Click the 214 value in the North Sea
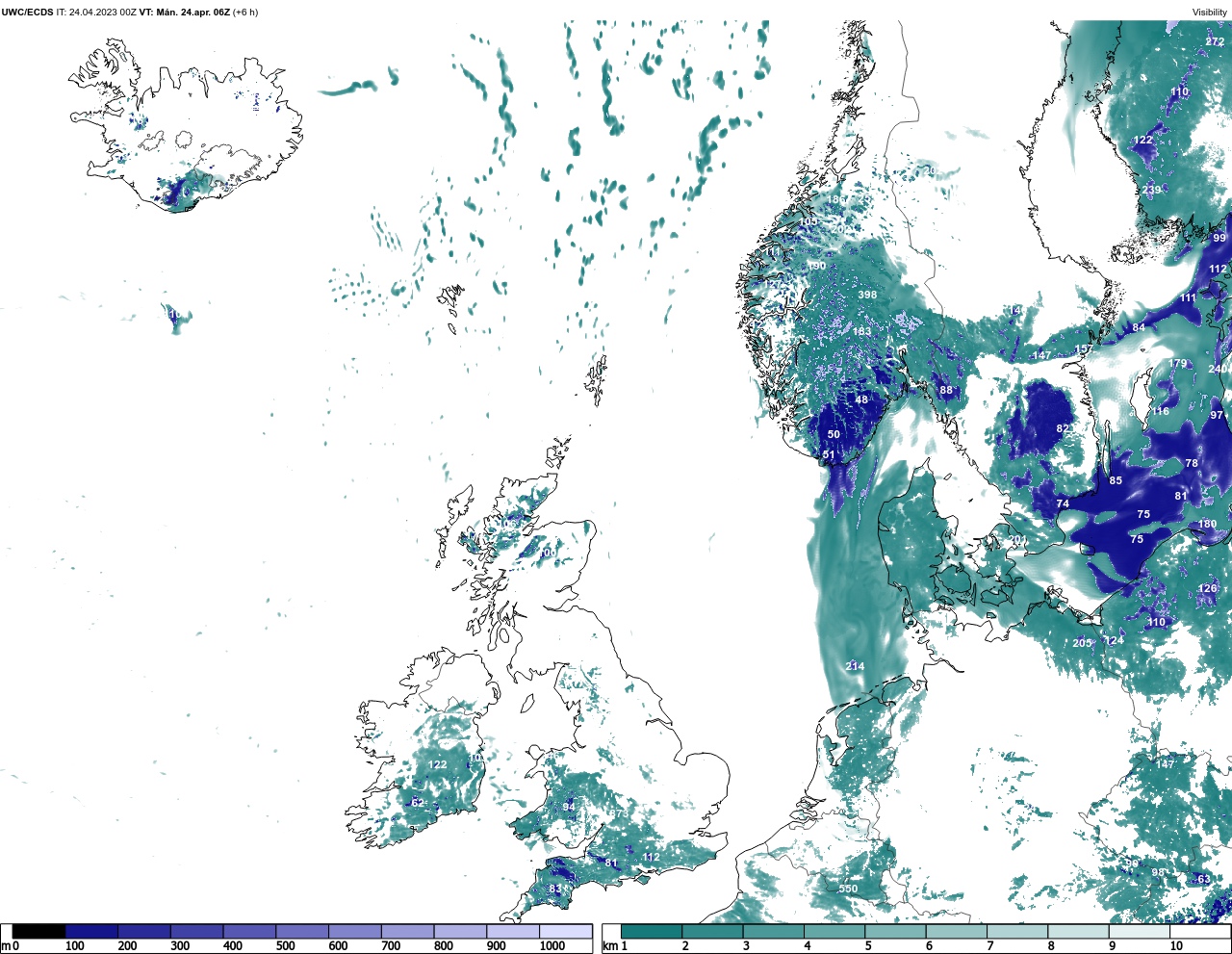Image resolution: width=1232 pixels, height=954 pixels. (855, 666)
